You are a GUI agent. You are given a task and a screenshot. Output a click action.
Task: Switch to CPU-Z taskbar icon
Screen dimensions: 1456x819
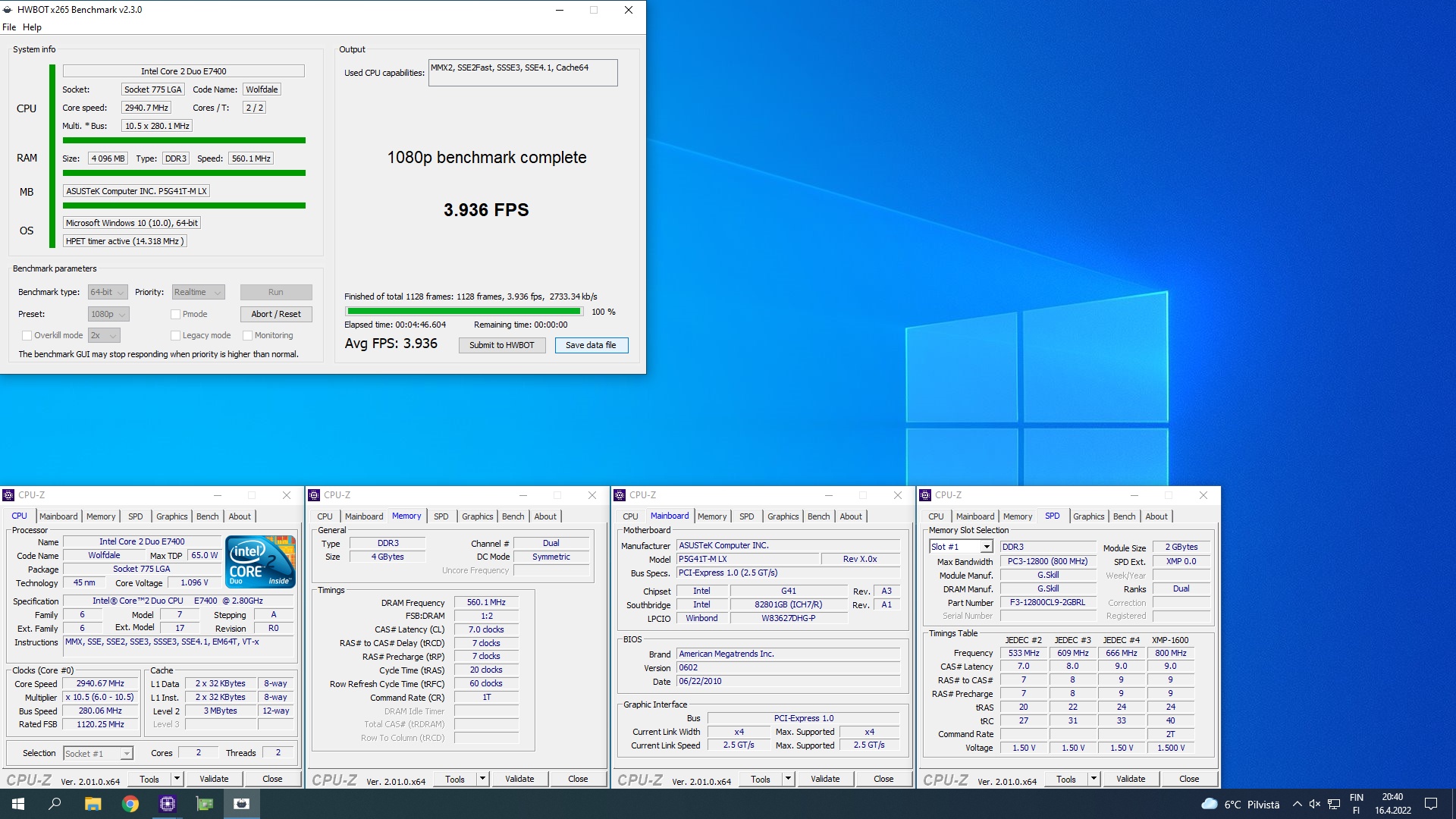[168, 804]
